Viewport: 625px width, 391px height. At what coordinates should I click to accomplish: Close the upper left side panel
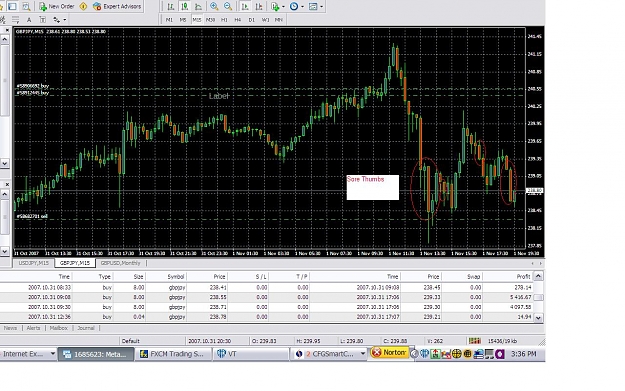[x=7, y=30]
